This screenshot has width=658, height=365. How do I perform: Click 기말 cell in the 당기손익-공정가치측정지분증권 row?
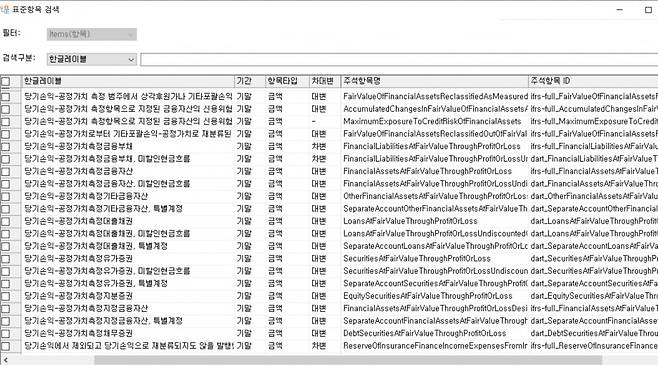pos(244,296)
